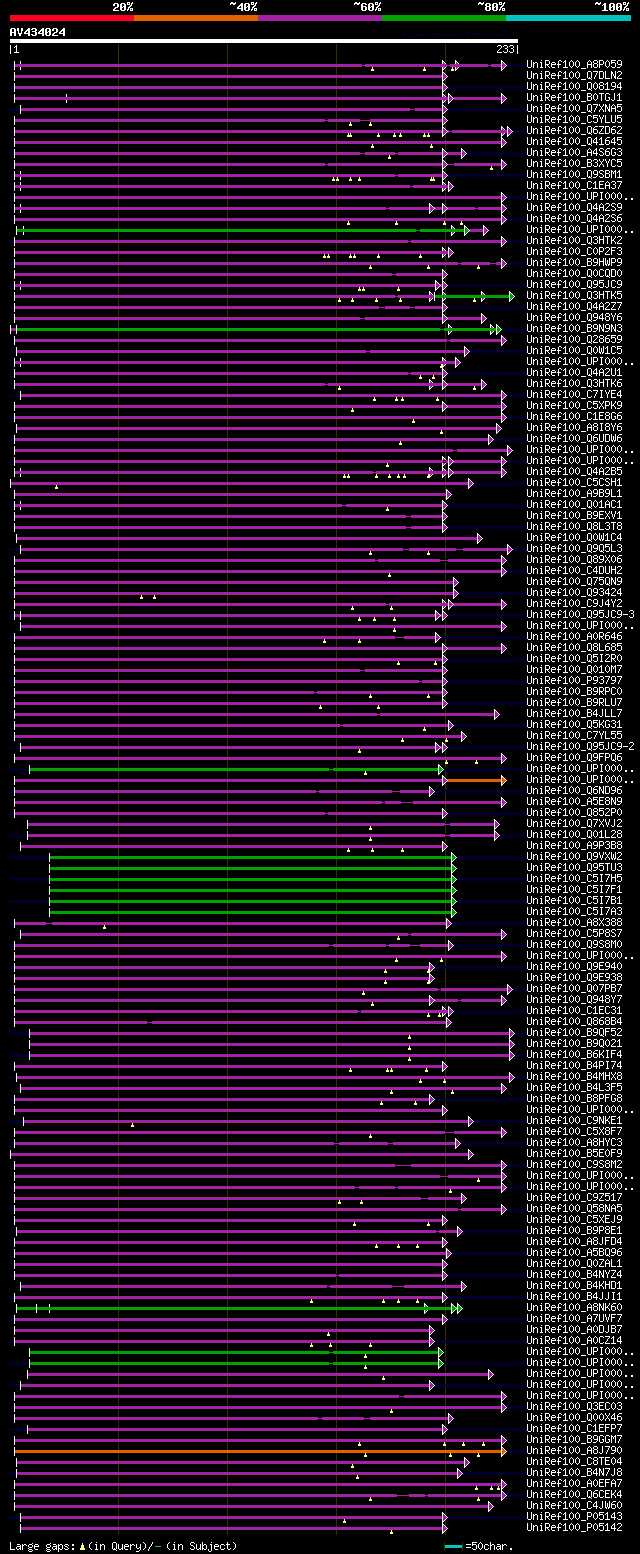Select hit label UniRef100_Q6UDW6
Screen dimensions: 640x1554
pyautogui.click(x=574, y=438)
